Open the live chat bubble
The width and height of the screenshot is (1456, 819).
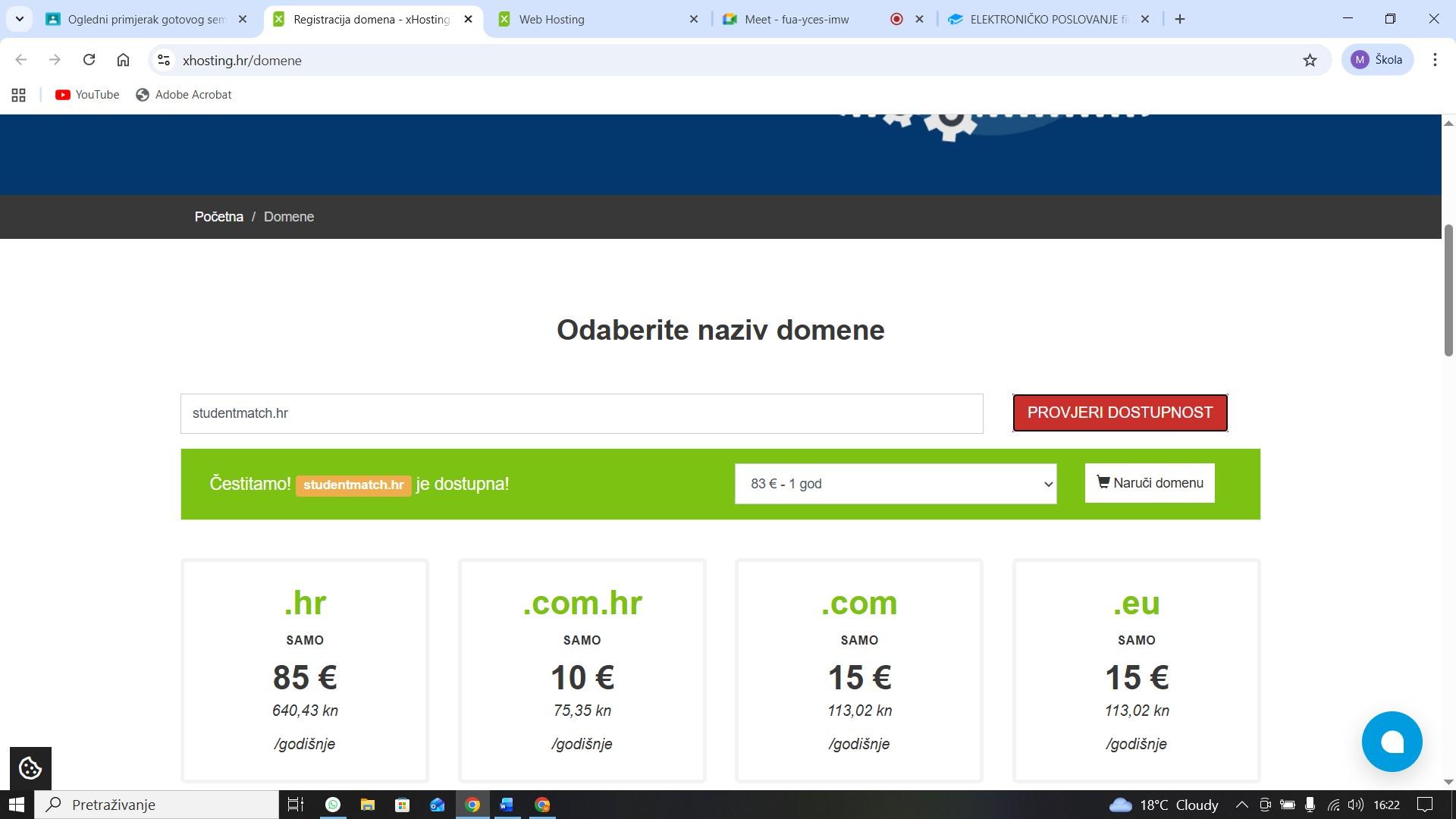[x=1392, y=742]
